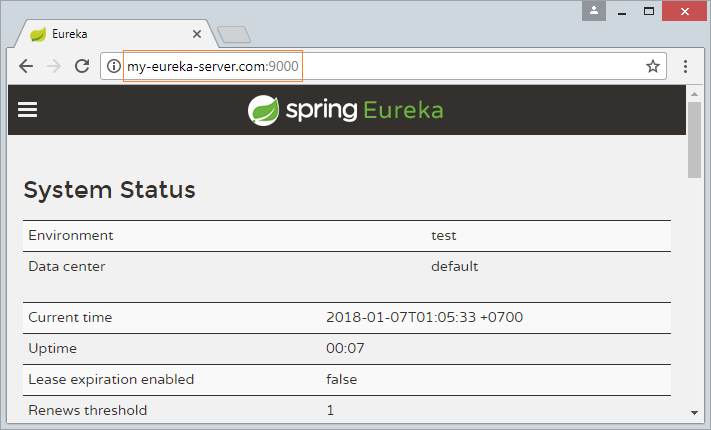The image size is (711, 430).
Task: Click the scrollbar up arrow
Action: pos(694,94)
